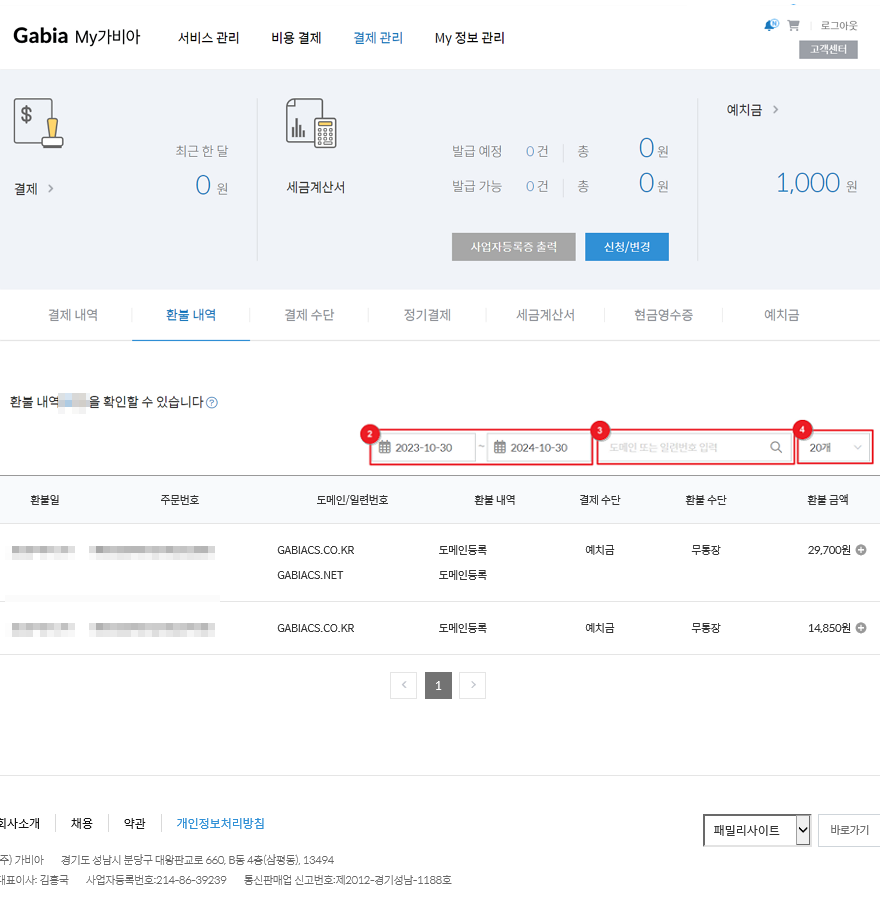The image size is (880, 900).
Task: Click the 환불 수단 column header
Action: coord(706,500)
